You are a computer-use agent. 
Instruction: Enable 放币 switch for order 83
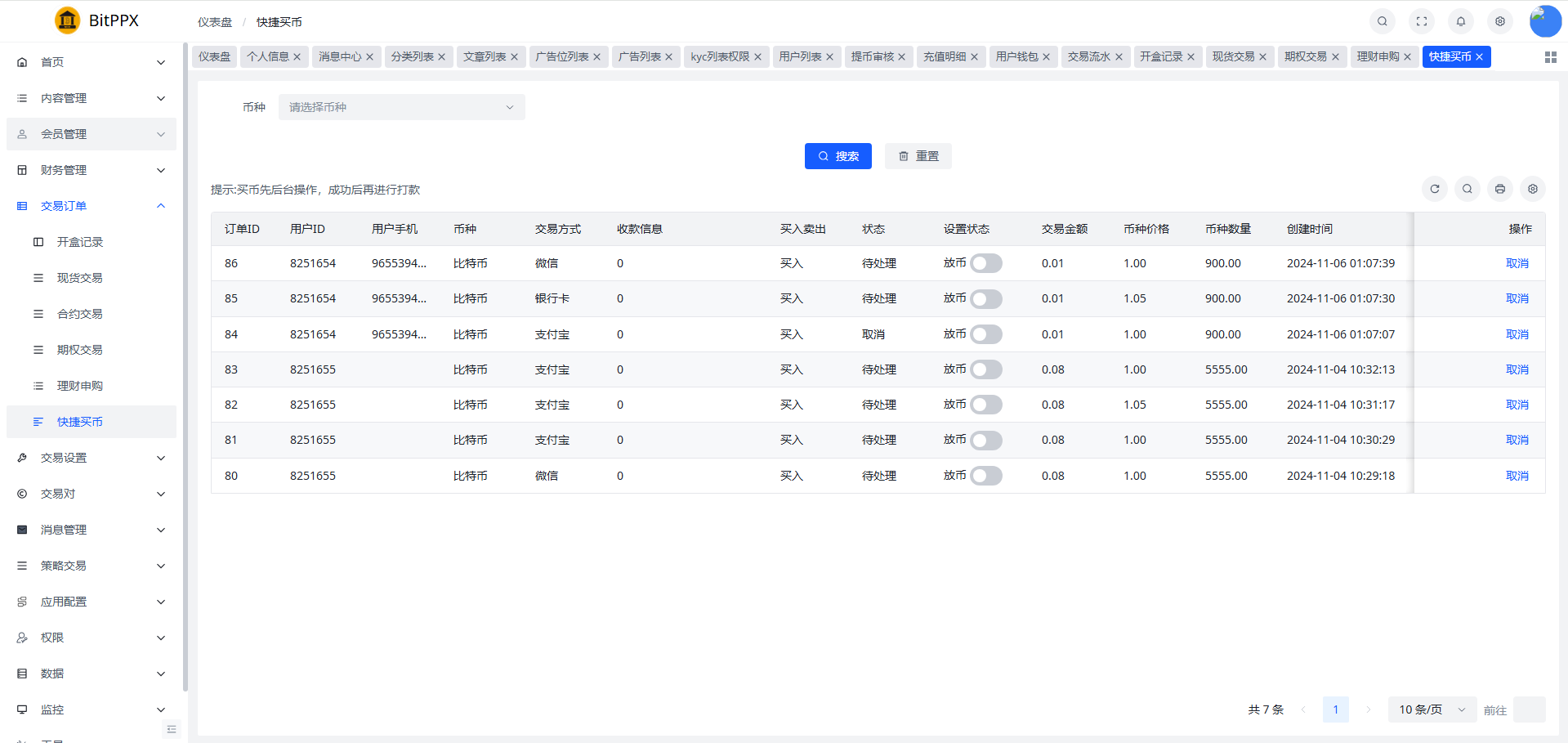pos(985,369)
